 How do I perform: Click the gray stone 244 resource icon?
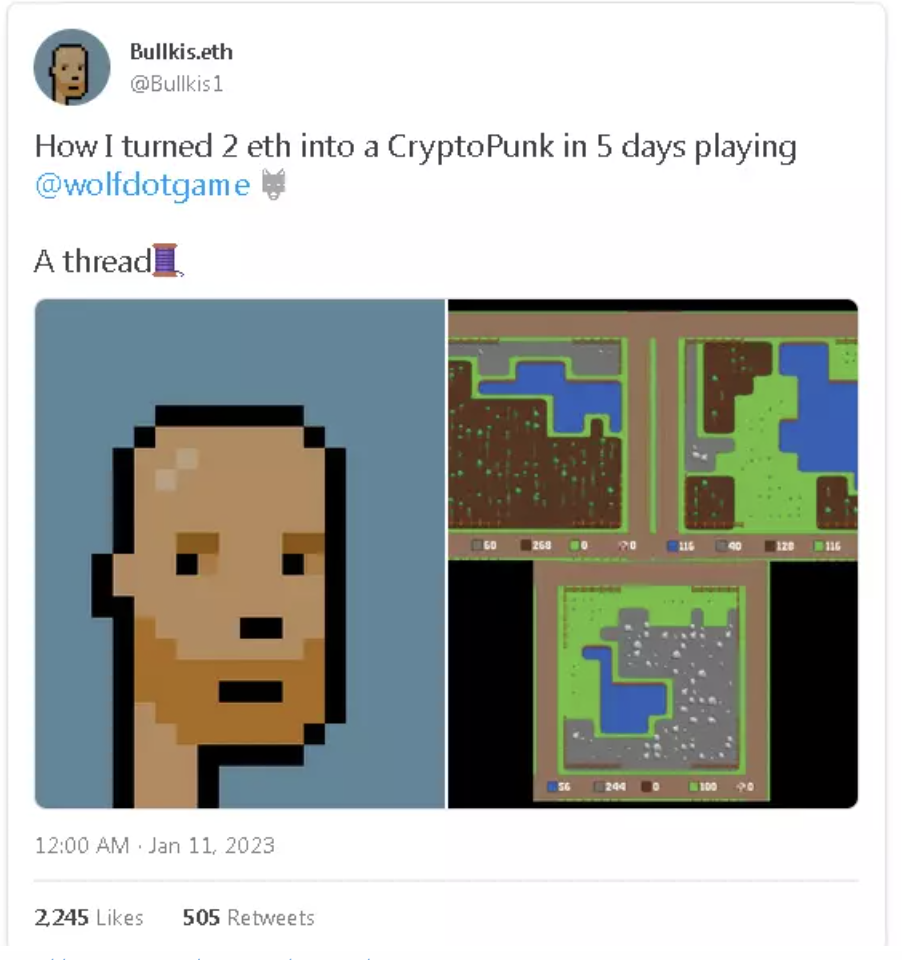(x=599, y=786)
